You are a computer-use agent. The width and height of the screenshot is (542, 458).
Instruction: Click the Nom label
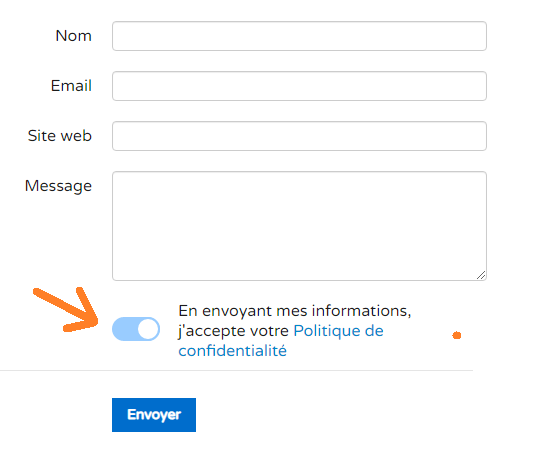pos(74,36)
